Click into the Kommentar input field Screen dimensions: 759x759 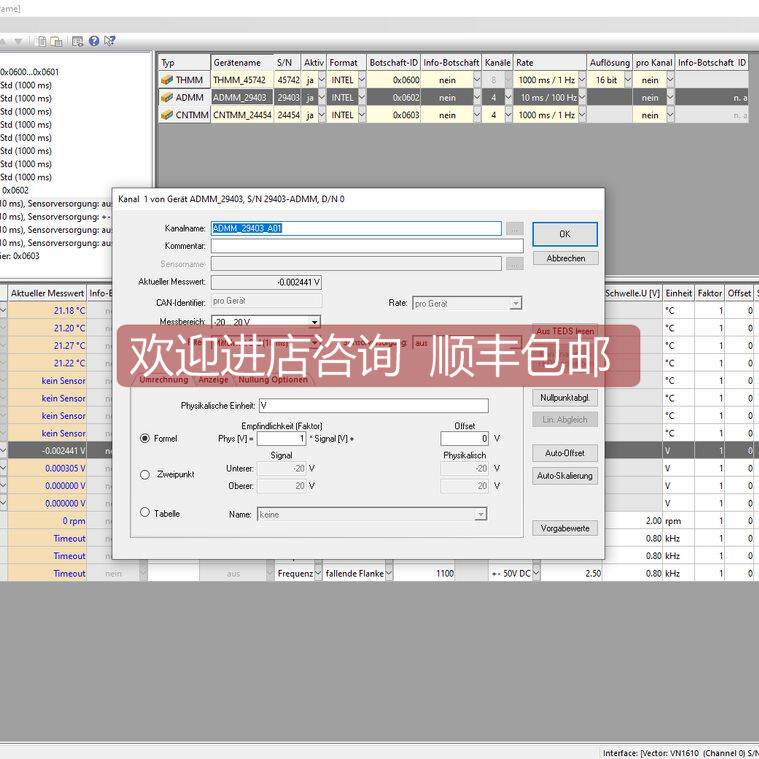[x=367, y=246]
